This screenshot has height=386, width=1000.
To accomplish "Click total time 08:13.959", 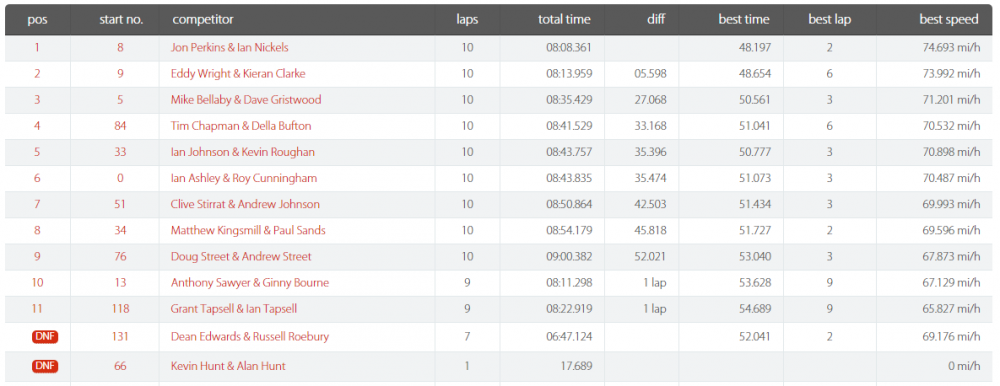I will click(569, 74).
